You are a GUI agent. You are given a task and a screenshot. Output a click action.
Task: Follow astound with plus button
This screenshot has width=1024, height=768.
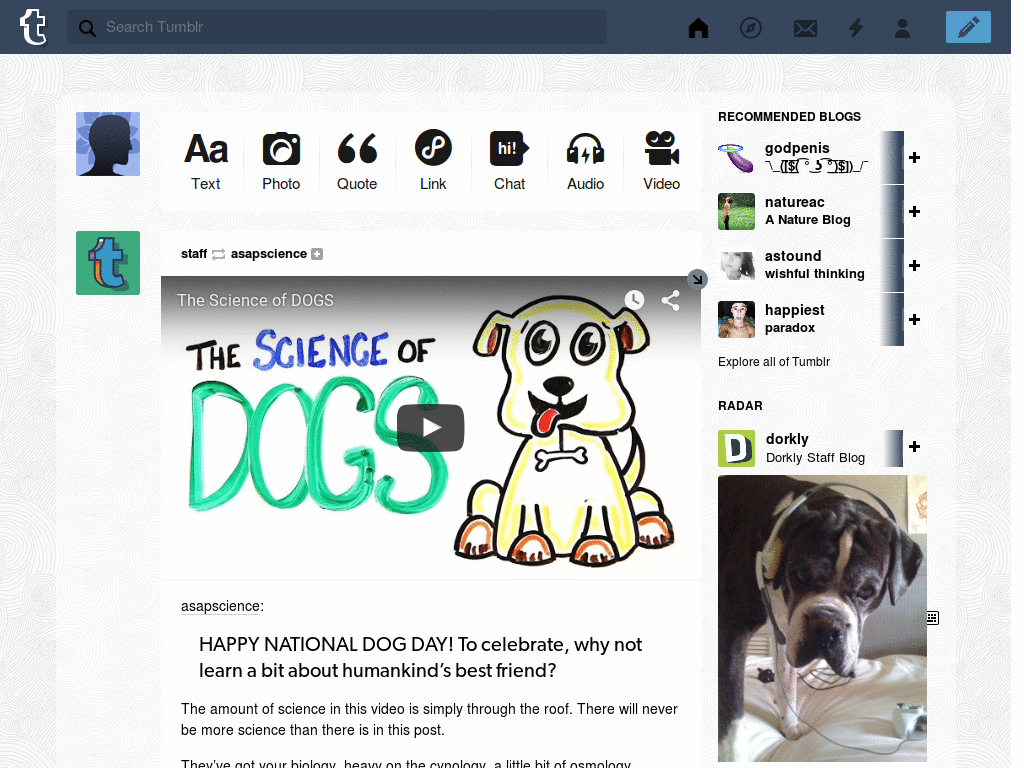point(914,265)
